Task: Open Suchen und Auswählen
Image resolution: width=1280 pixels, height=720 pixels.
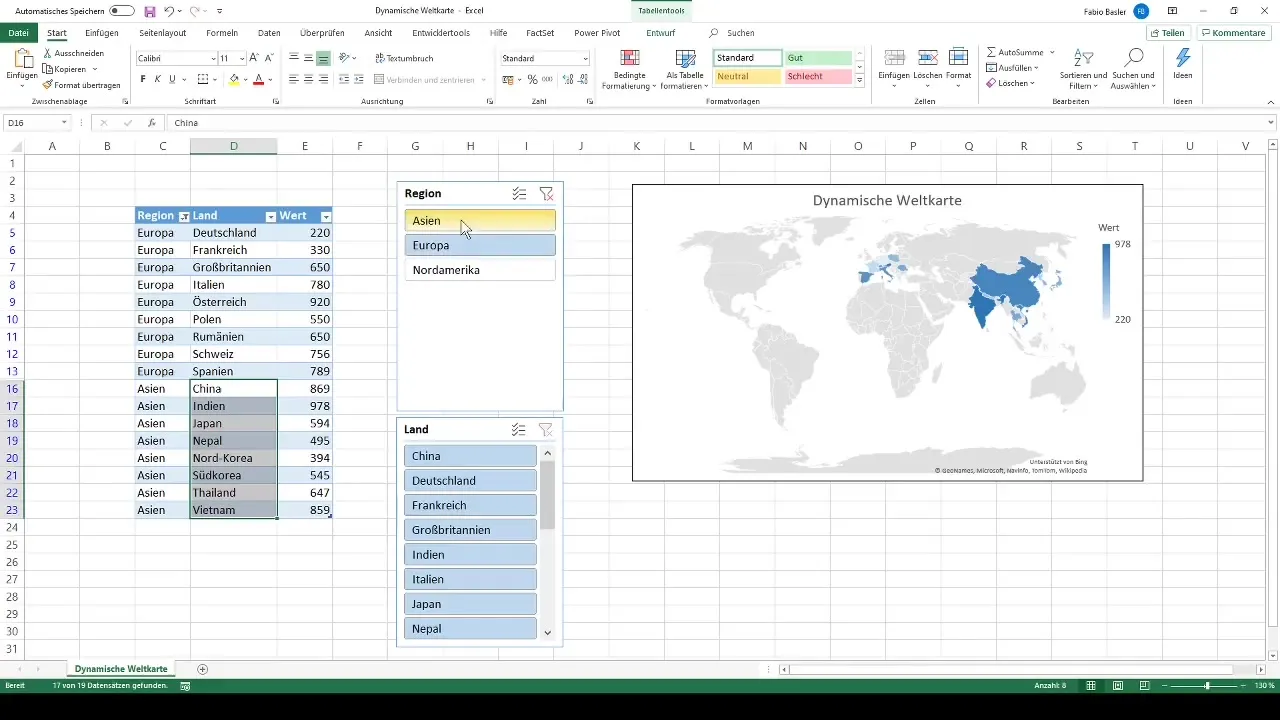Action: pos(1133,68)
